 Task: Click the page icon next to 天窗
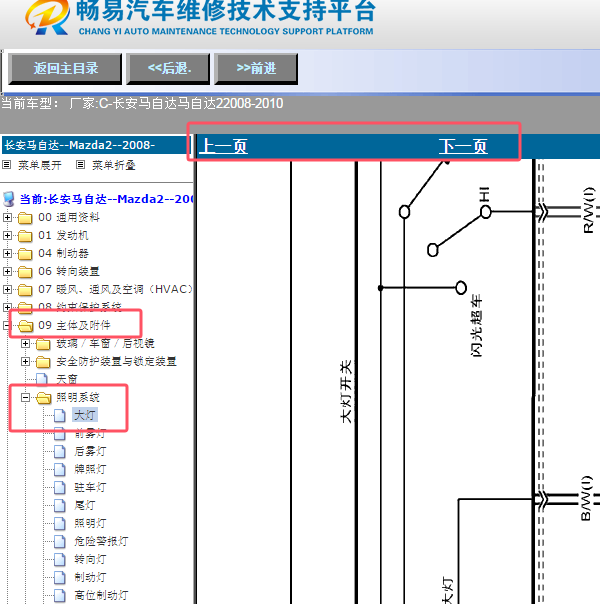42,379
